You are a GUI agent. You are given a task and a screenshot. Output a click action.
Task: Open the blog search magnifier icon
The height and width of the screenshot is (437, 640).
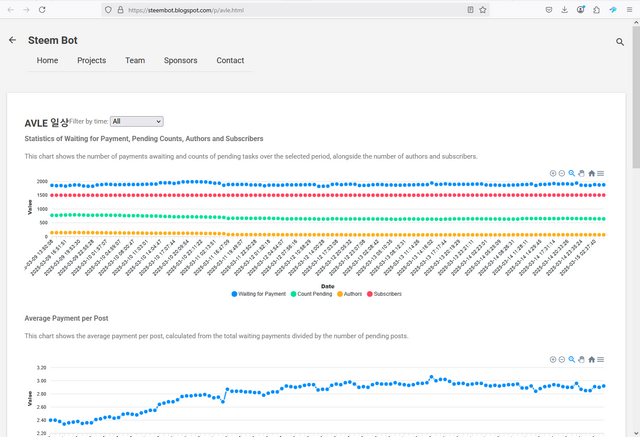click(620, 42)
